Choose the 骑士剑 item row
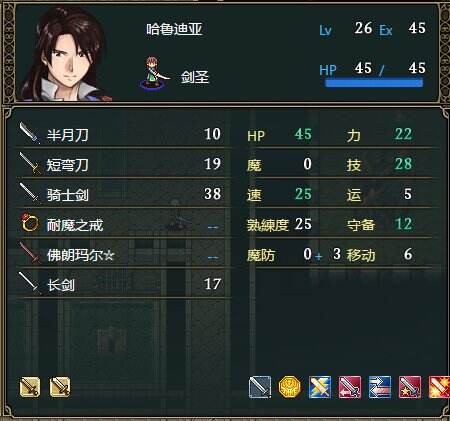The image size is (450, 421). 122,194
